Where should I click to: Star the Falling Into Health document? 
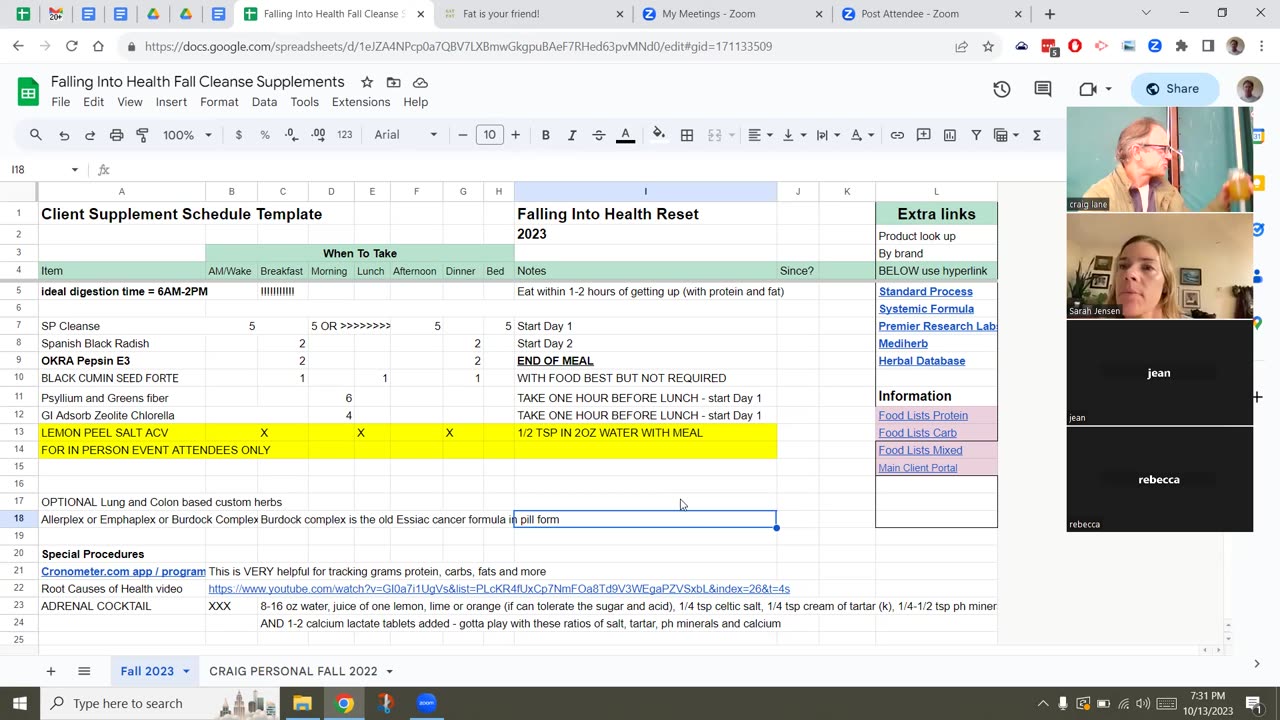tap(367, 82)
